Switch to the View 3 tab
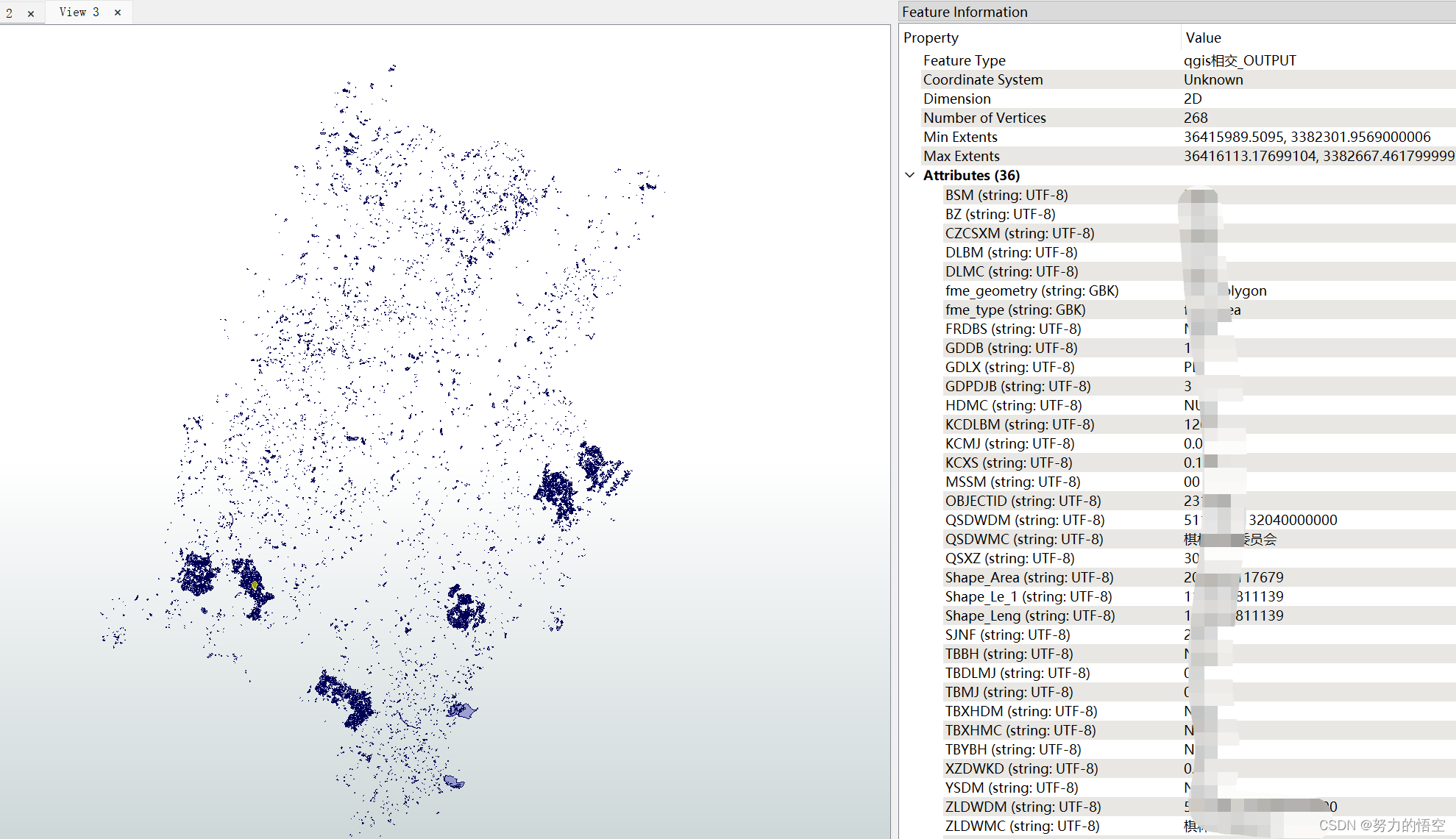The width and height of the screenshot is (1456, 839). pyautogui.click(x=79, y=12)
